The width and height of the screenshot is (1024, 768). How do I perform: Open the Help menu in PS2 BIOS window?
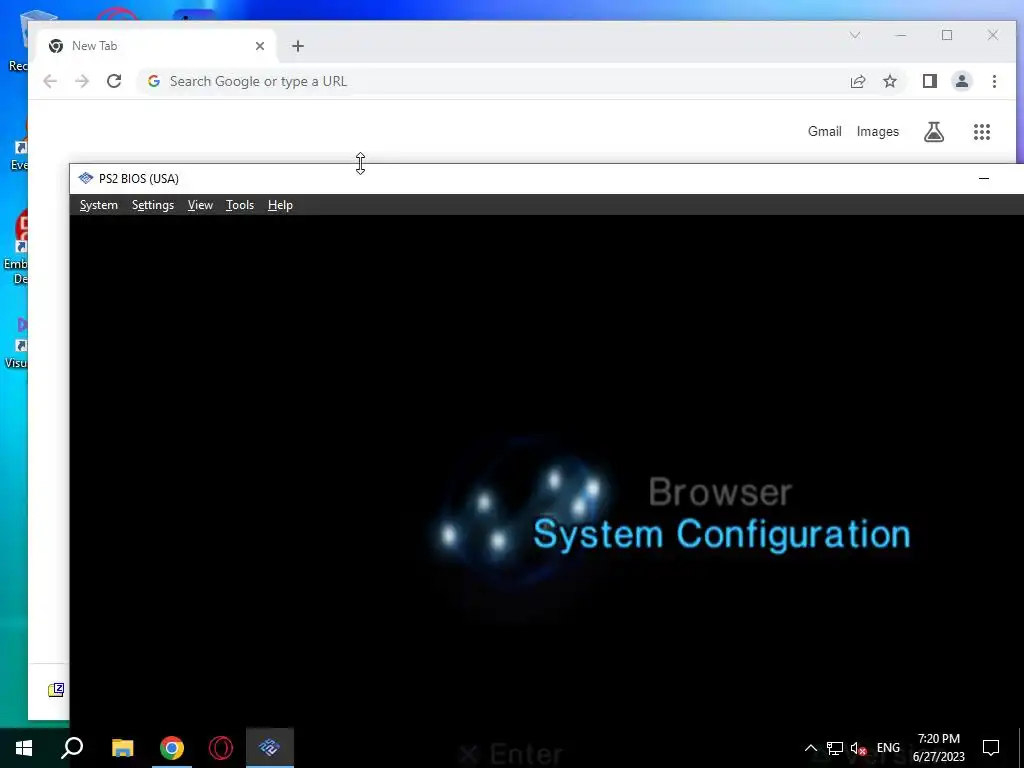(280, 205)
